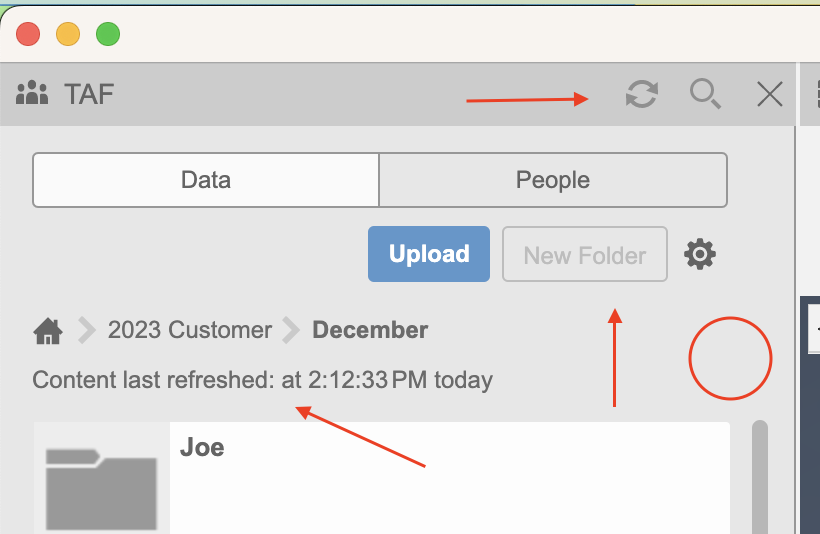Go to home via house icon

tap(48, 331)
